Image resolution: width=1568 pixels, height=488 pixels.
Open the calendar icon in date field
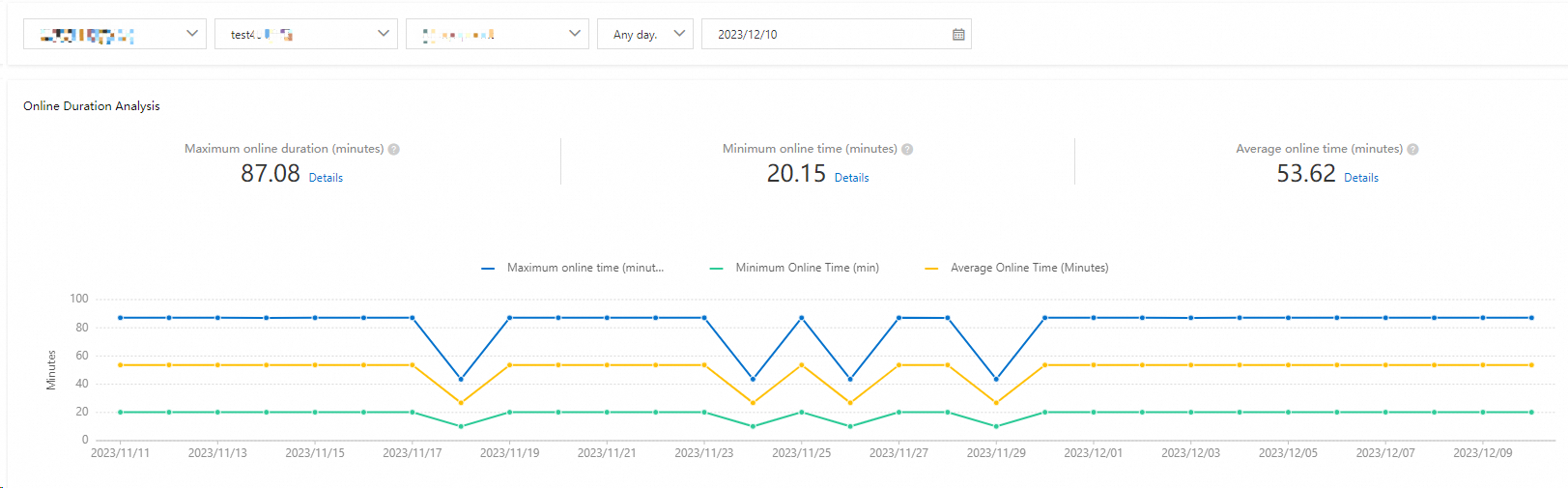(x=958, y=35)
